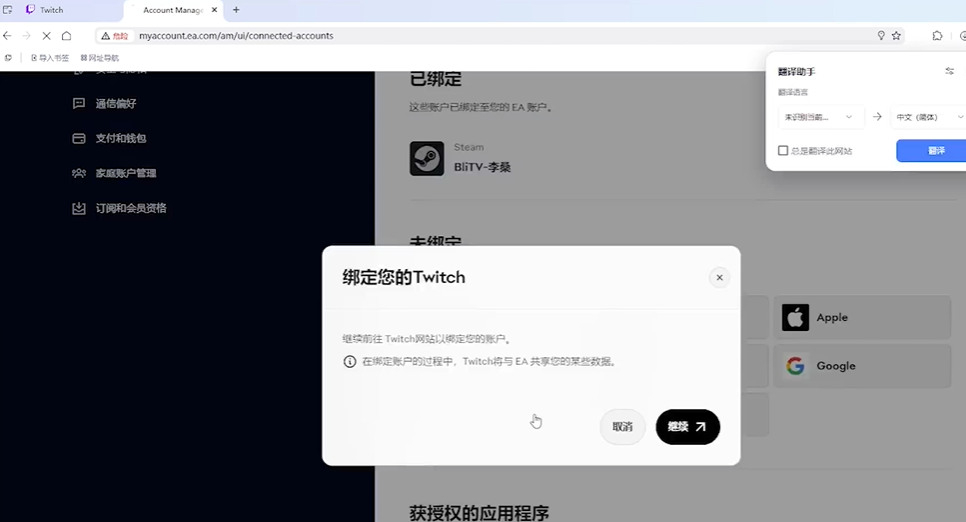
Task: Click the browser home icon
Action: tap(66, 36)
